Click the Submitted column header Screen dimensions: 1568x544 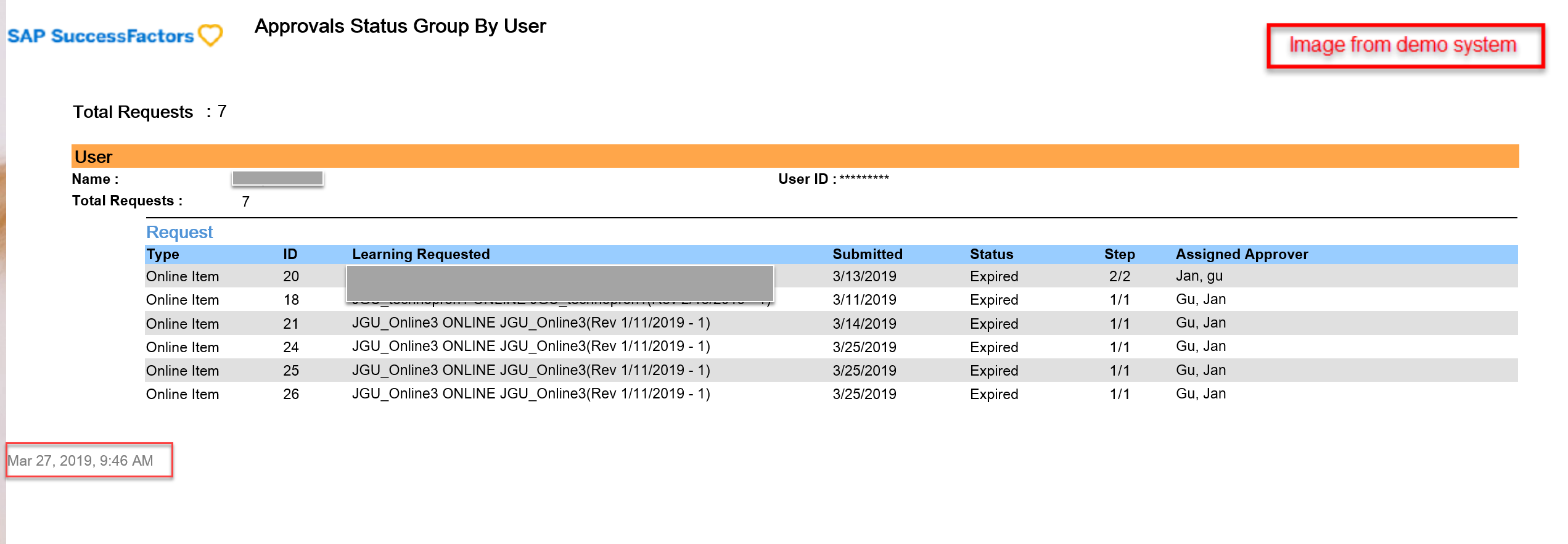(867, 254)
